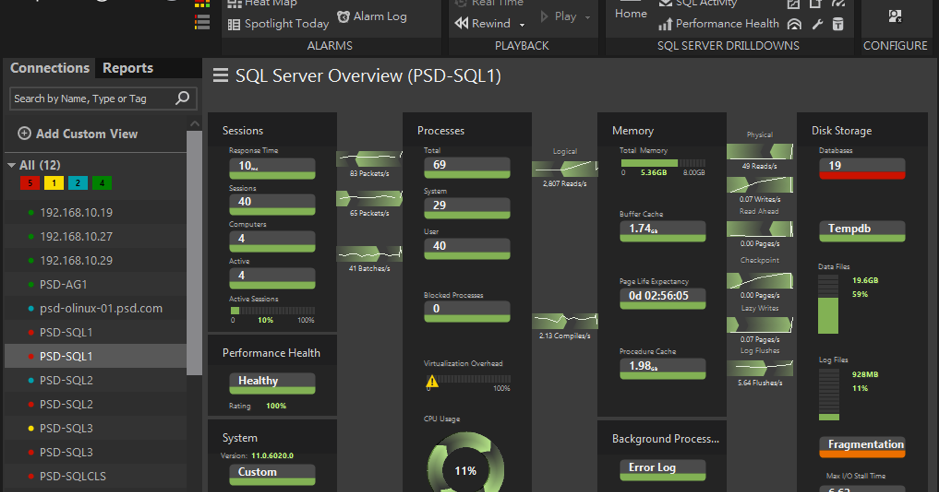939x492 pixels.
Task: Open the Play dropdown arrow
Action: (x=587, y=17)
